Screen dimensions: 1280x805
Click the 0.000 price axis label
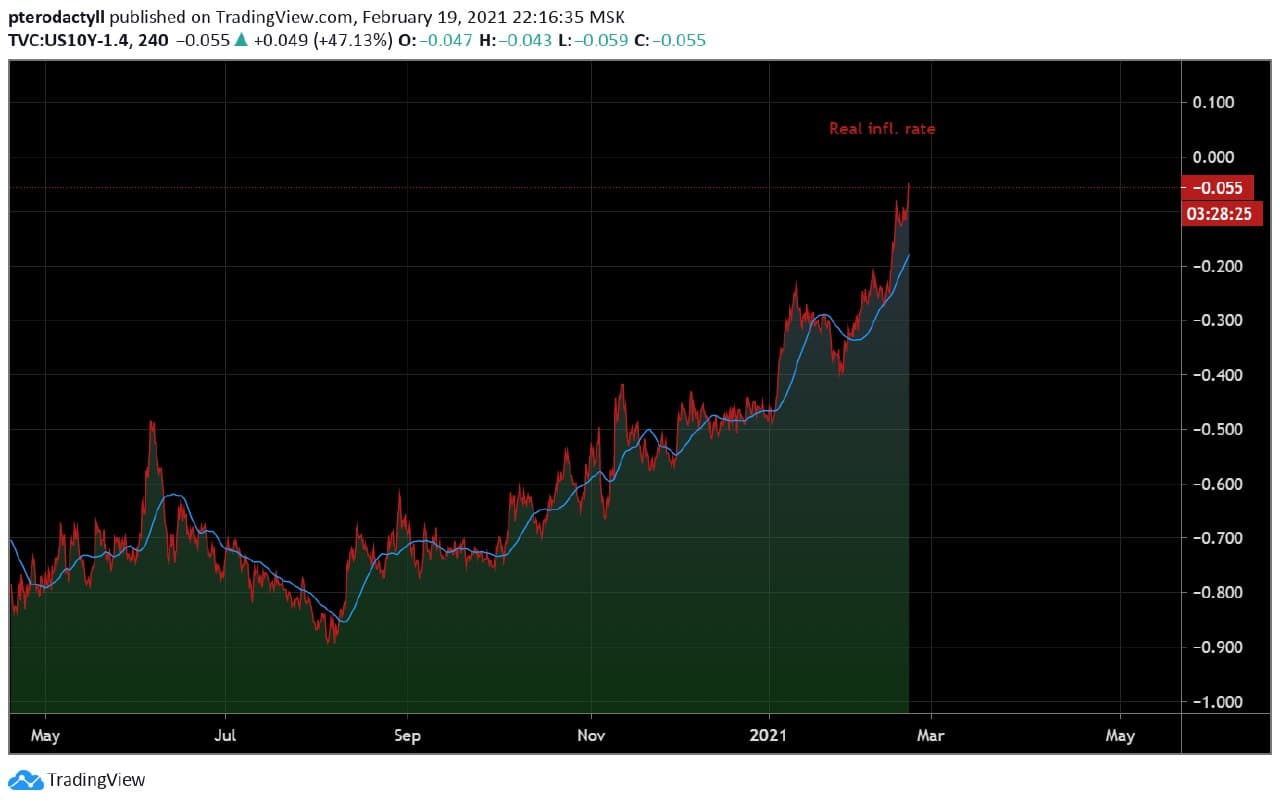point(1213,157)
